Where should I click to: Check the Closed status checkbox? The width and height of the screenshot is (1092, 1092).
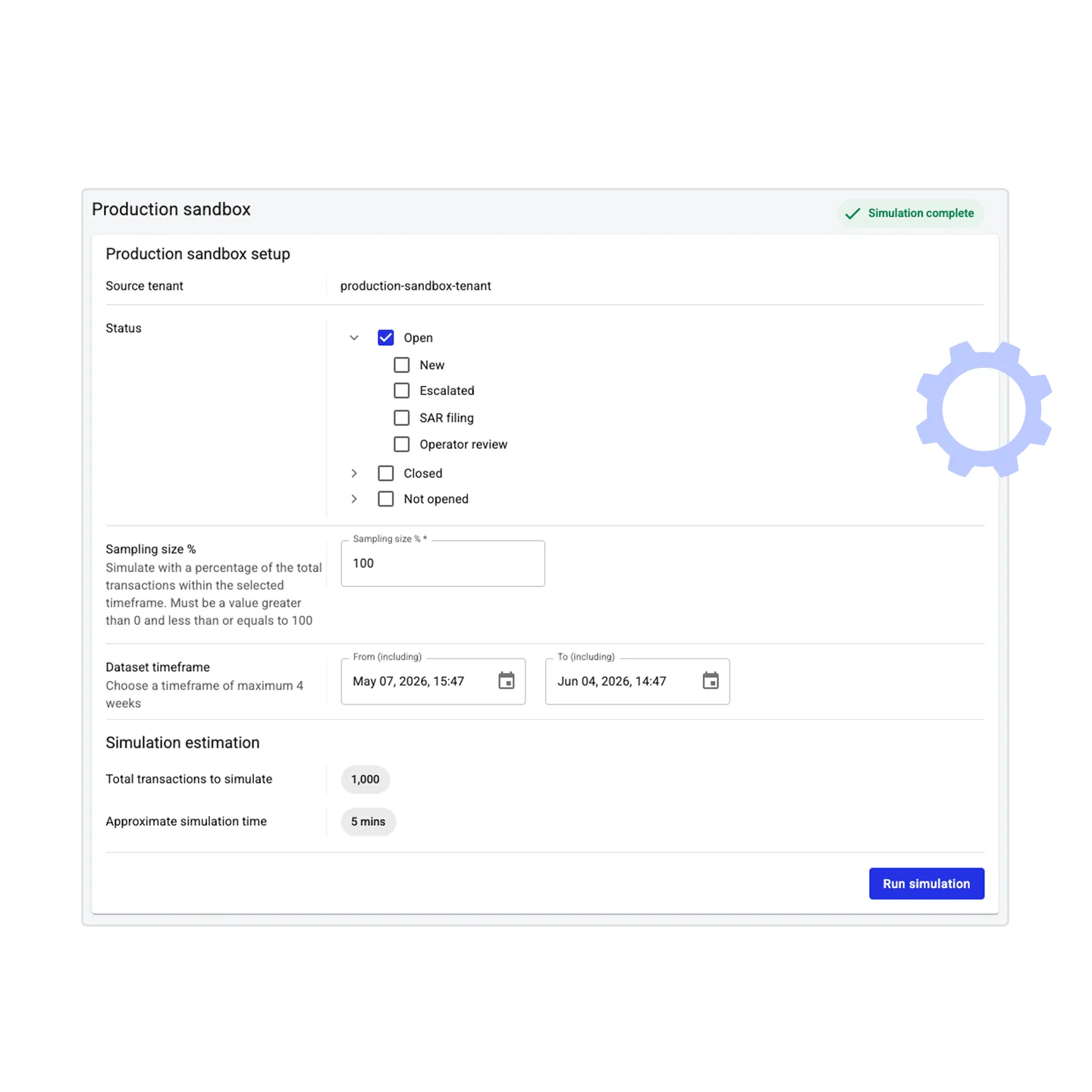click(x=386, y=474)
